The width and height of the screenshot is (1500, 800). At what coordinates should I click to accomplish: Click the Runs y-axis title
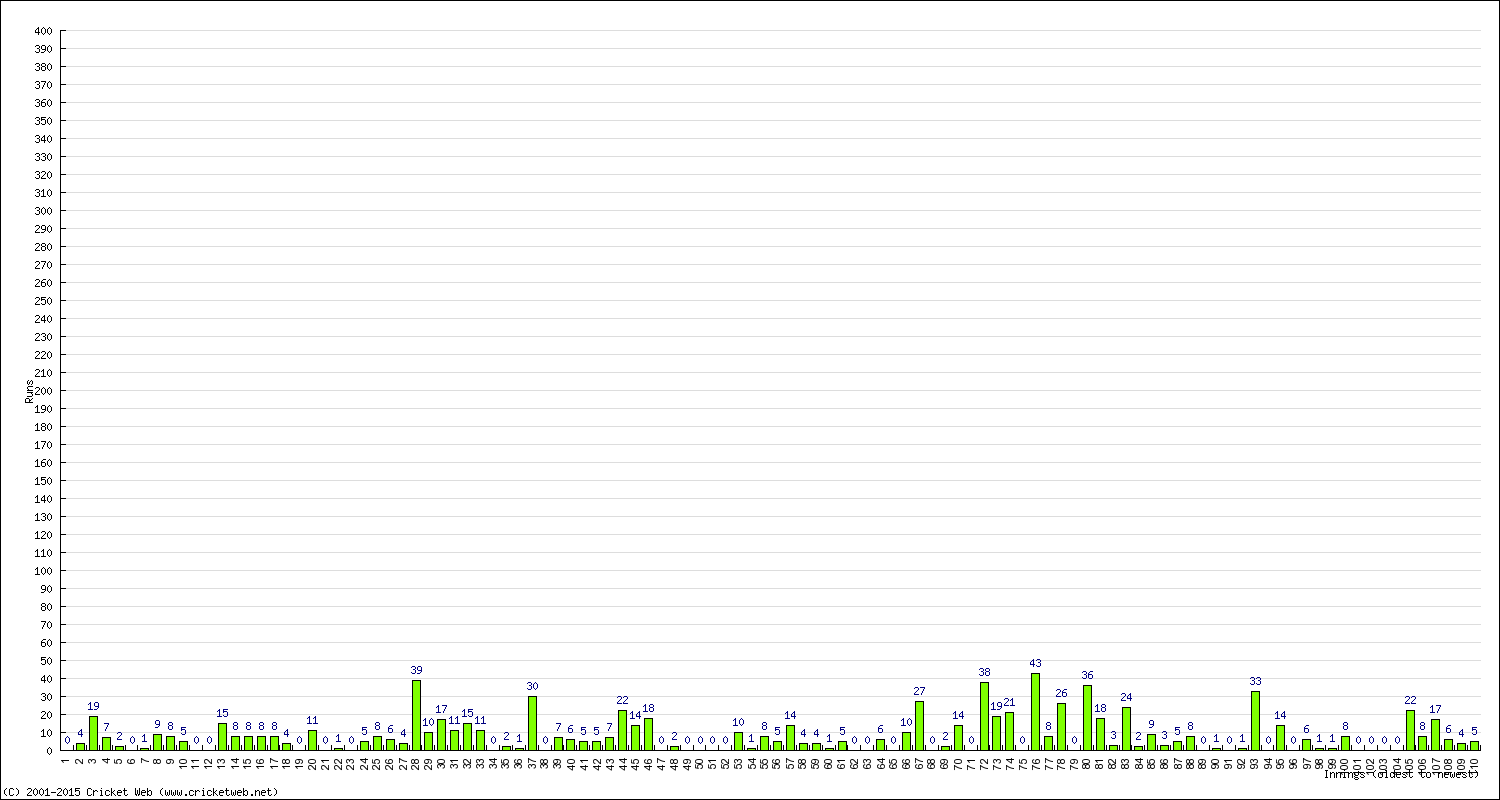click(x=29, y=391)
